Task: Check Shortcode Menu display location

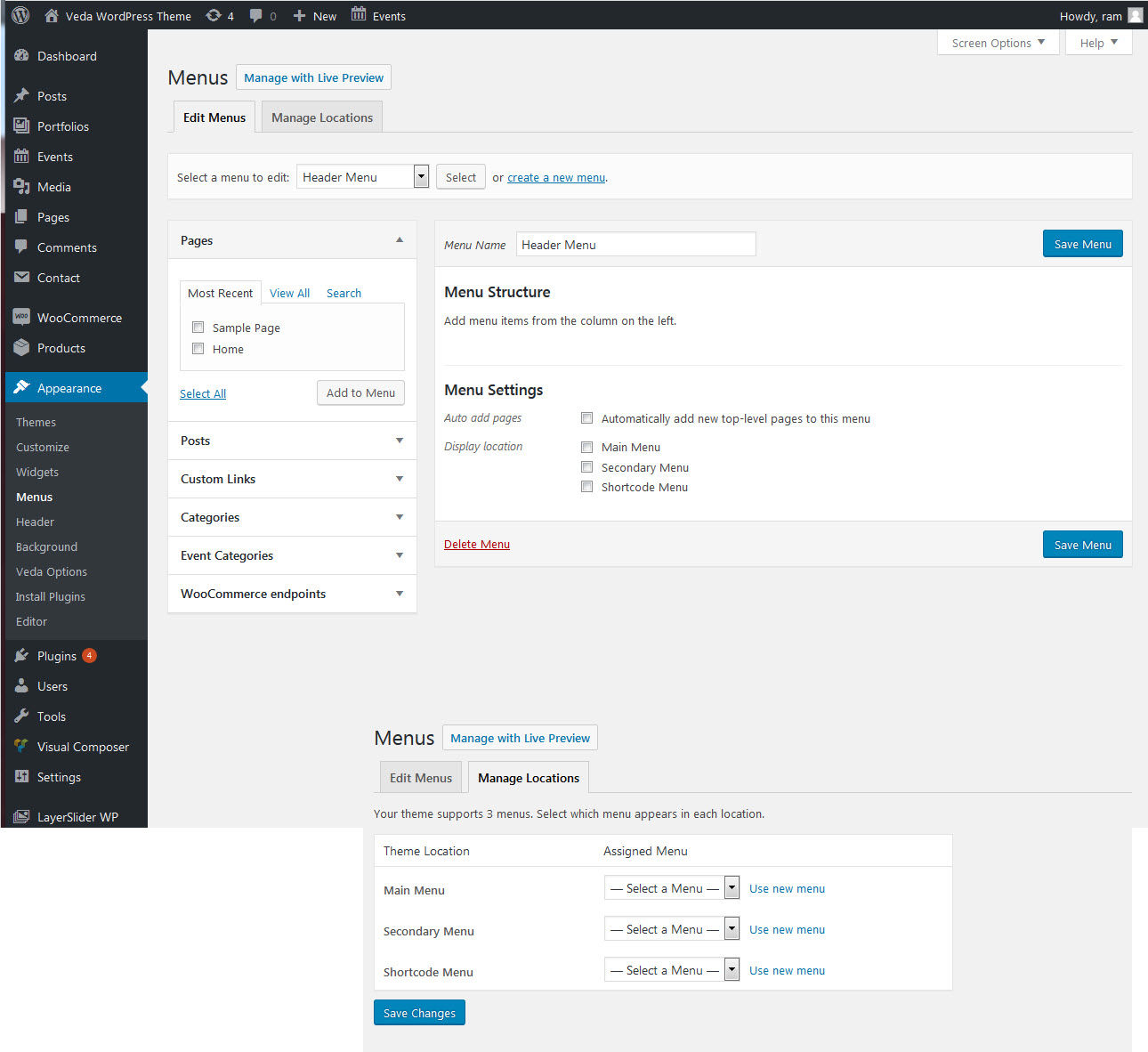Action: 587,486
